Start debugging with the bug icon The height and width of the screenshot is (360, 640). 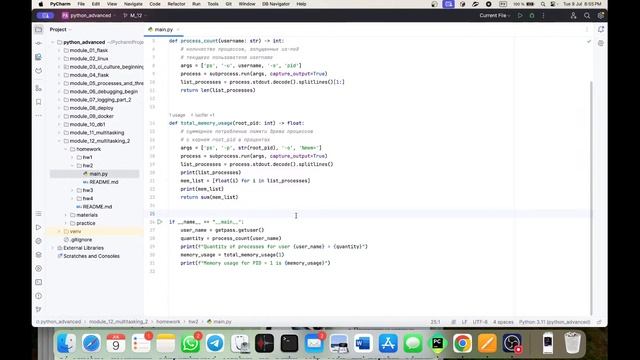tap(532, 16)
